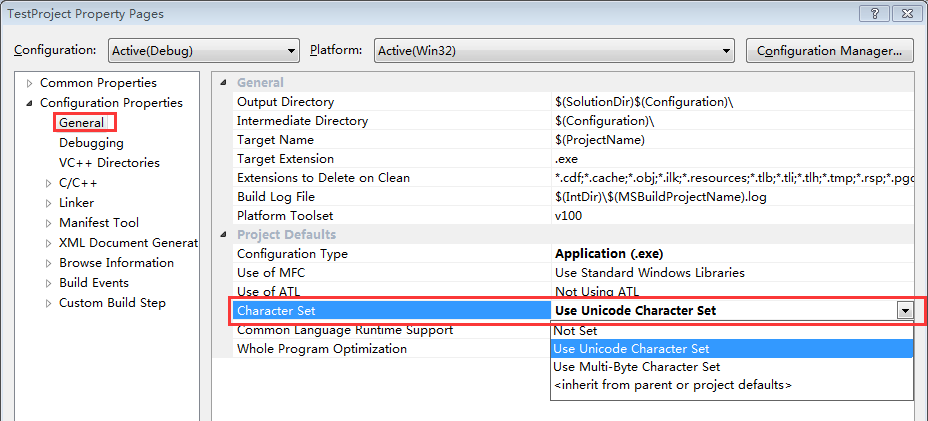
Task: Expand the Common Properties tree node
Action: point(30,83)
